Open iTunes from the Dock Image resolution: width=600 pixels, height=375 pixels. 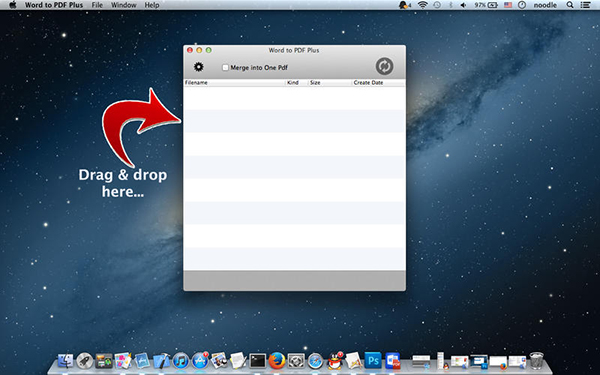[181, 360]
